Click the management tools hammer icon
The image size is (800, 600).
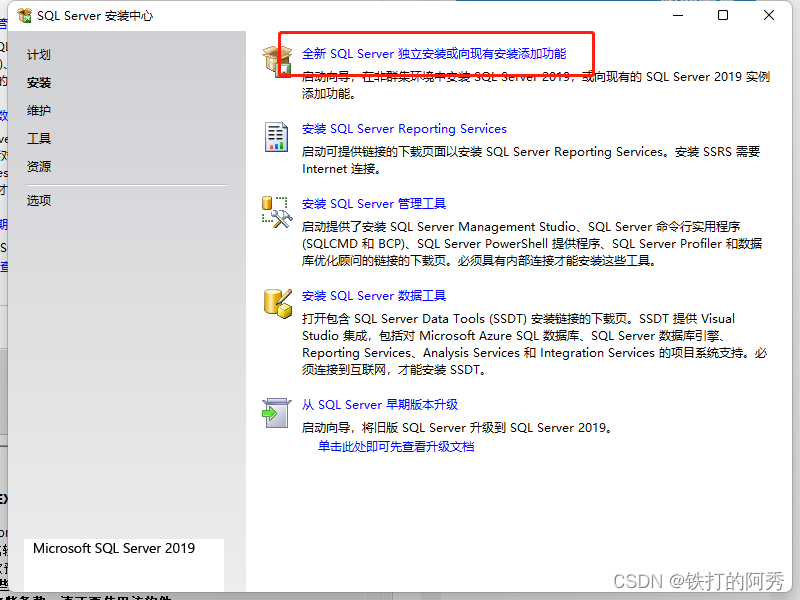(277, 212)
